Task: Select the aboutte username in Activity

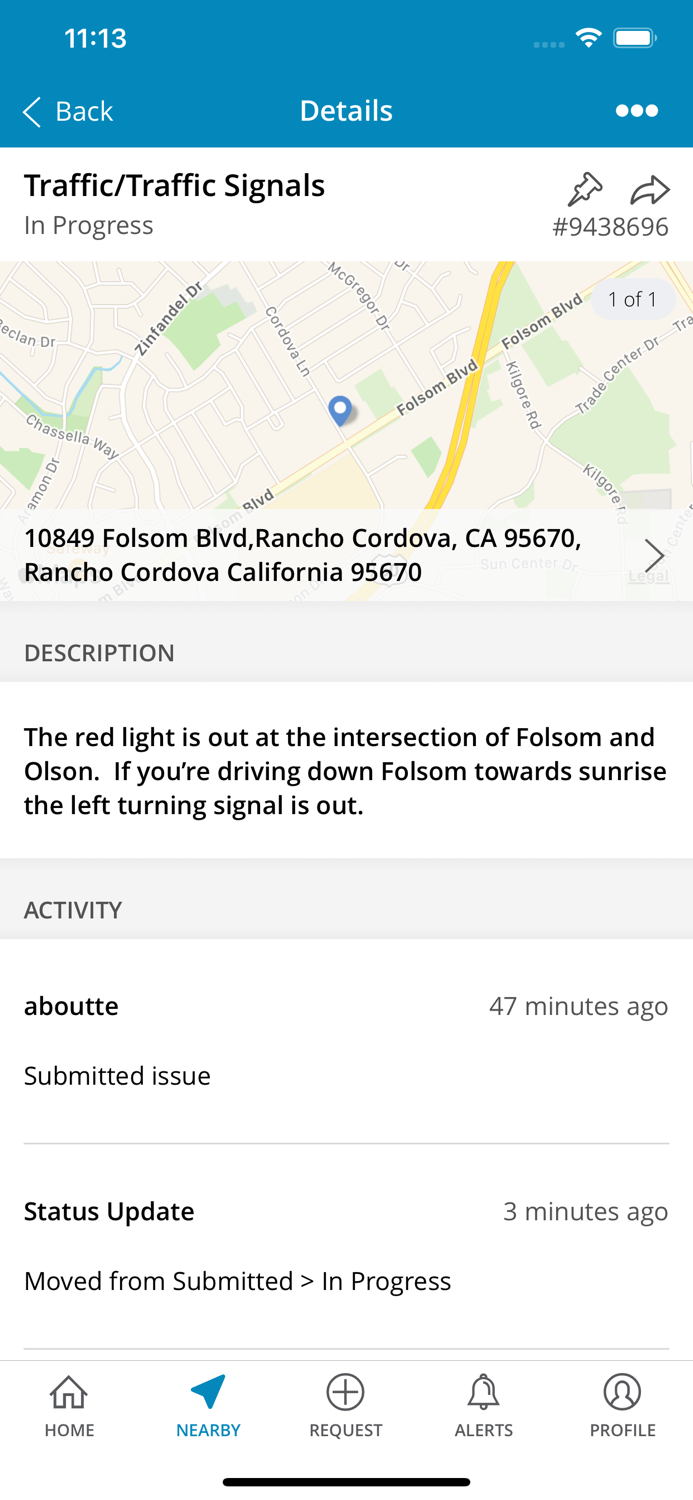Action: [71, 1006]
